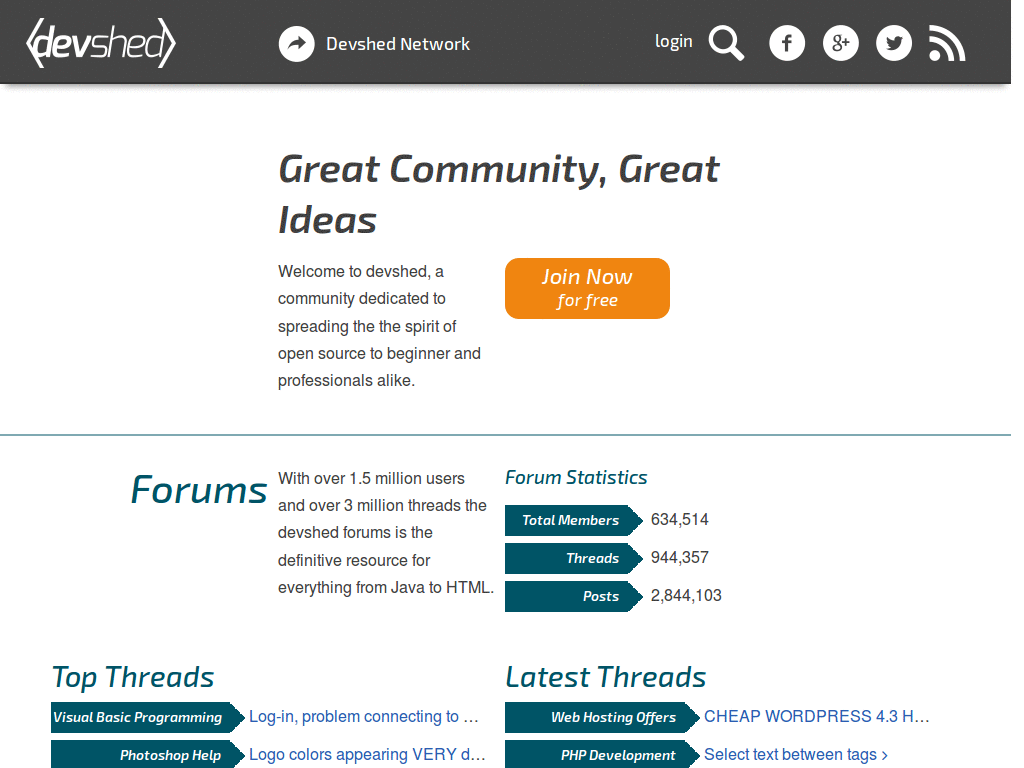
Task: Click the Devshed Network share arrow icon
Action: click(296, 43)
